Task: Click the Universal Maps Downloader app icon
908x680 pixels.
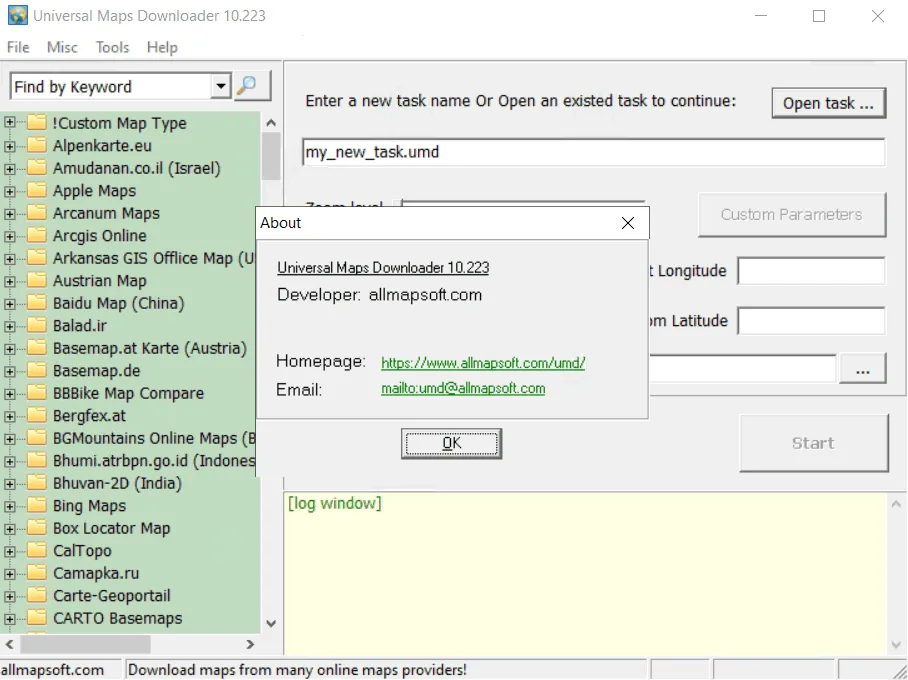Action: click(17, 15)
